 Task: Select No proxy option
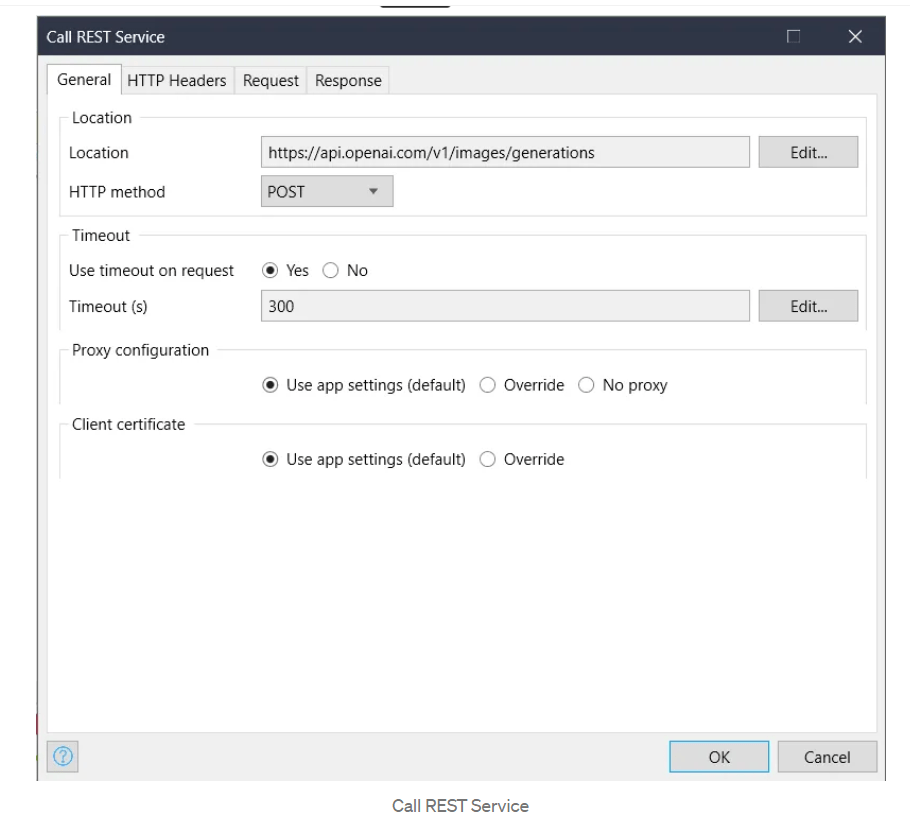pyautogui.click(x=587, y=384)
